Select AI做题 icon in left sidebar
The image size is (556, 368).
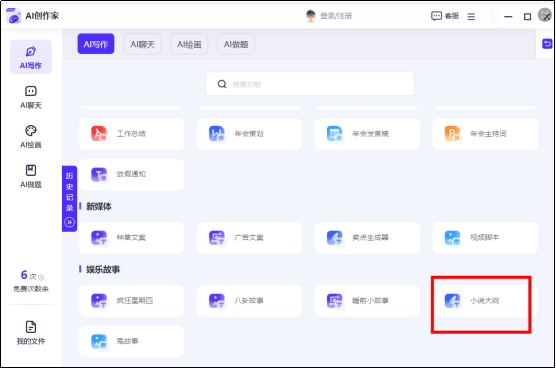coord(31,170)
